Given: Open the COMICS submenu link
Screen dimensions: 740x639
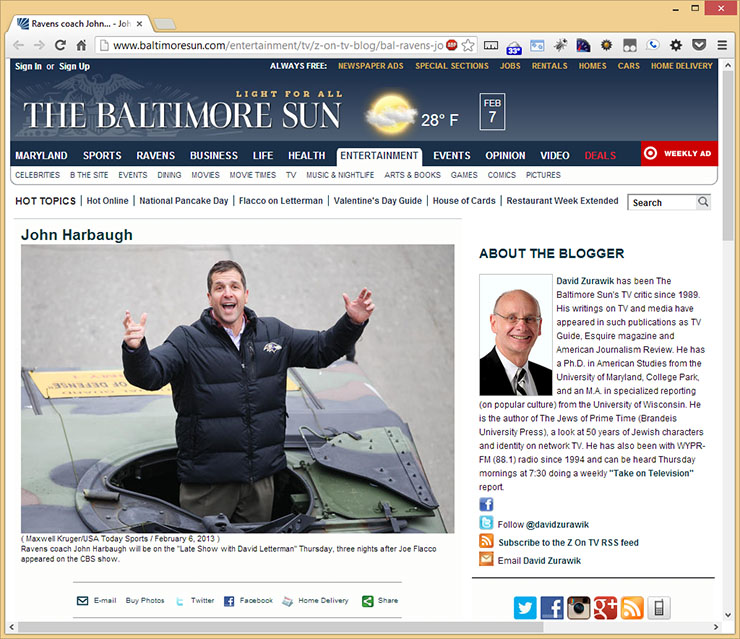Looking at the screenshot, I should pos(502,175).
